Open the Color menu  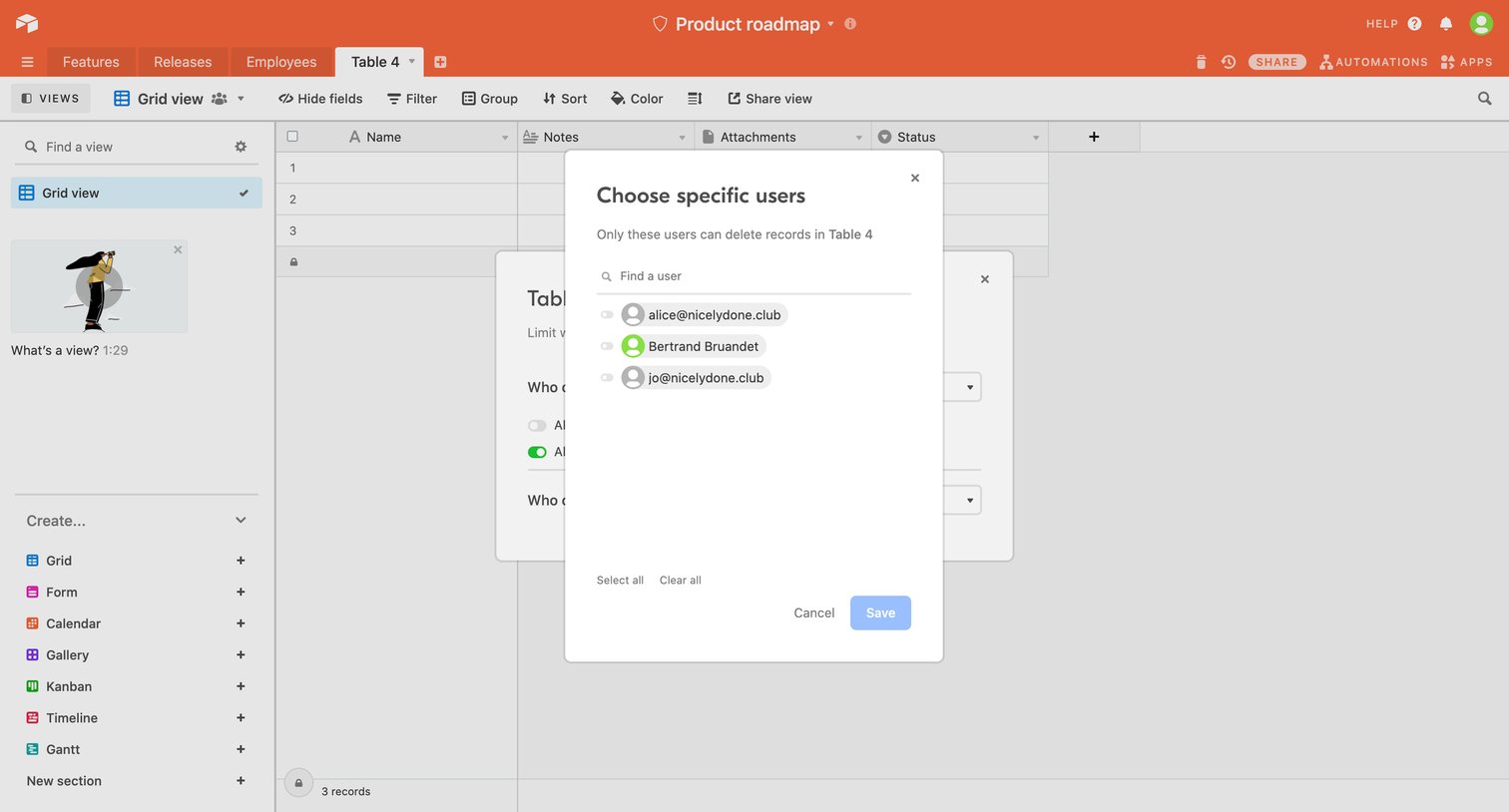click(x=637, y=99)
